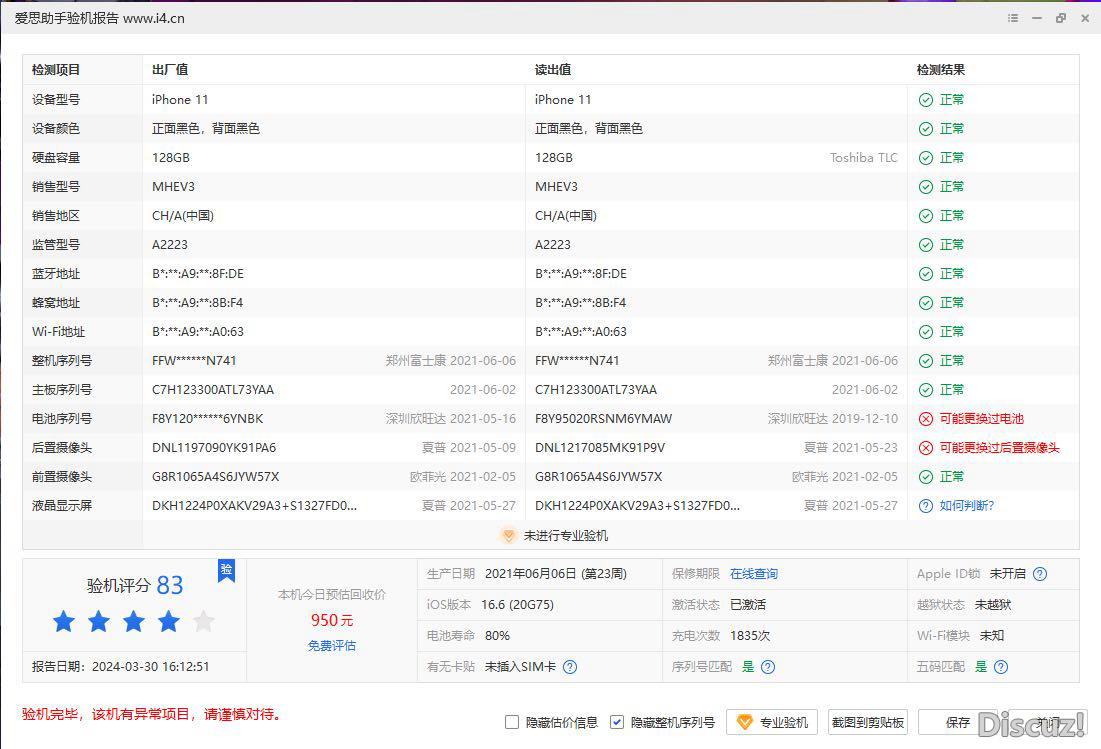Viewport: 1101px width, 749px height.
Task: Open the 如何判断? link
Action: pyautogui.click(x=967, y=506)
